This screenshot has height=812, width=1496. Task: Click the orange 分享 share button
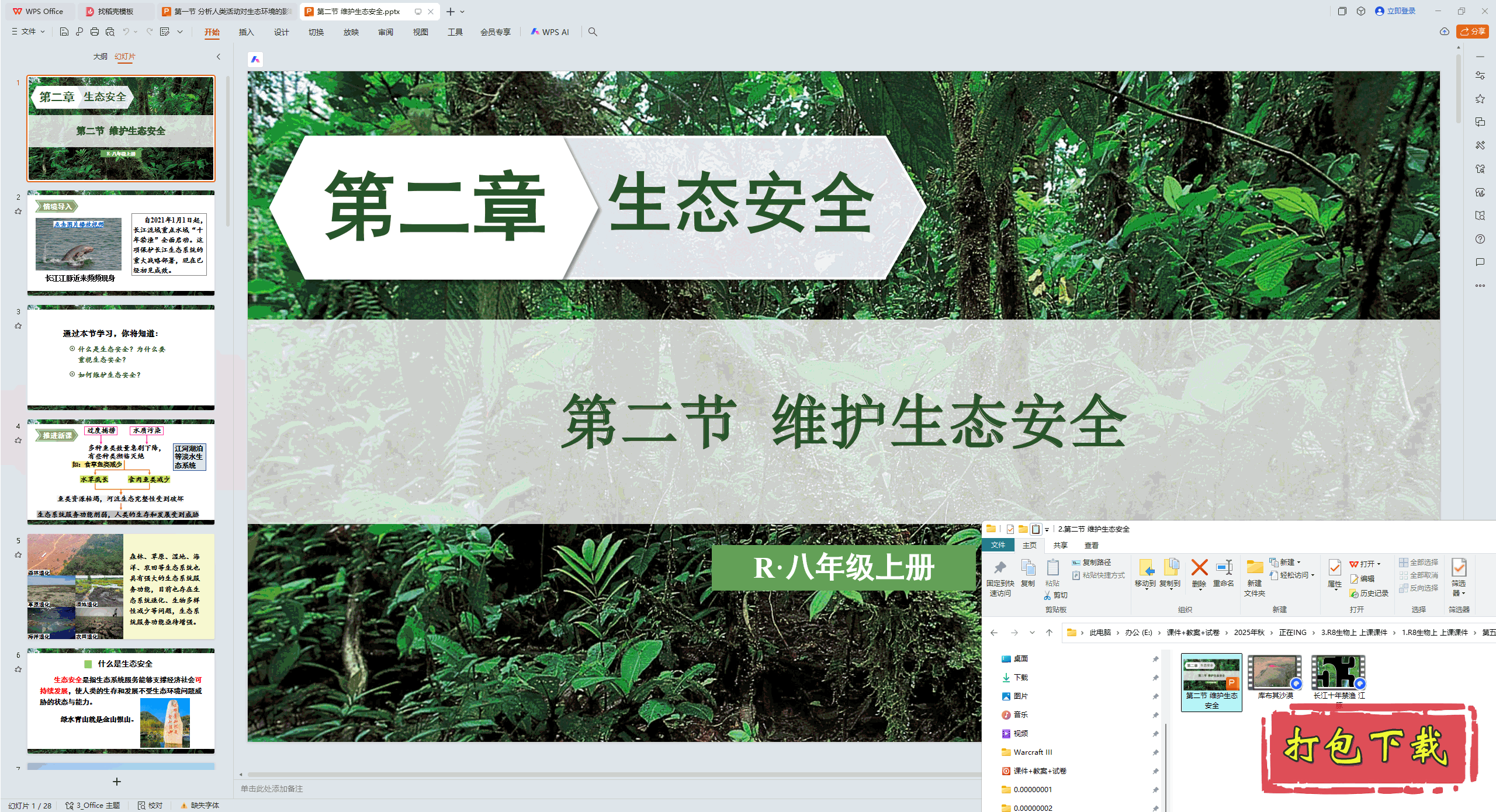1472,32
